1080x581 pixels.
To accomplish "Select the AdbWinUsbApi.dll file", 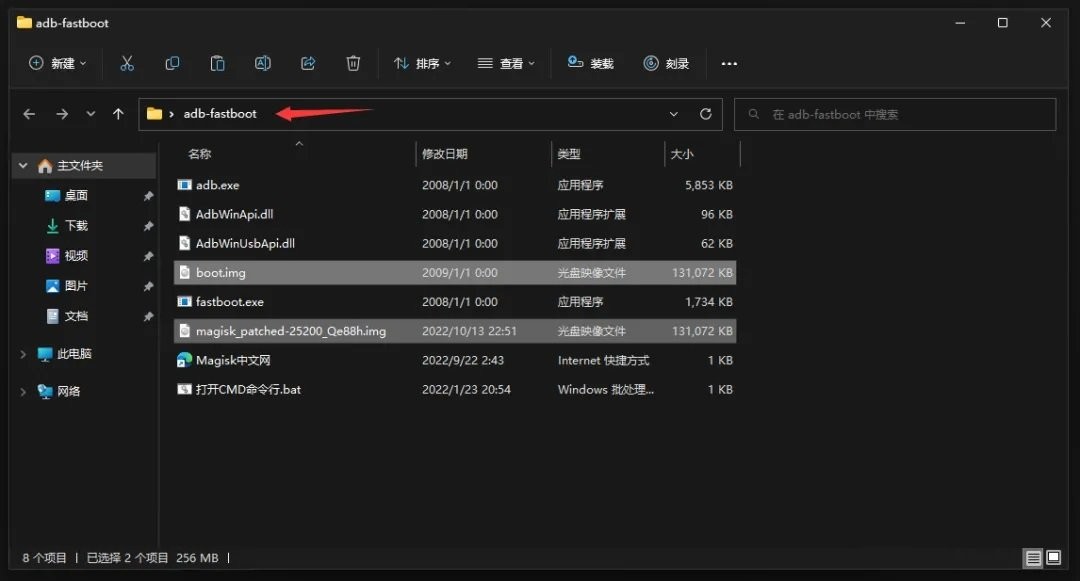I will (x=455, y=244).
